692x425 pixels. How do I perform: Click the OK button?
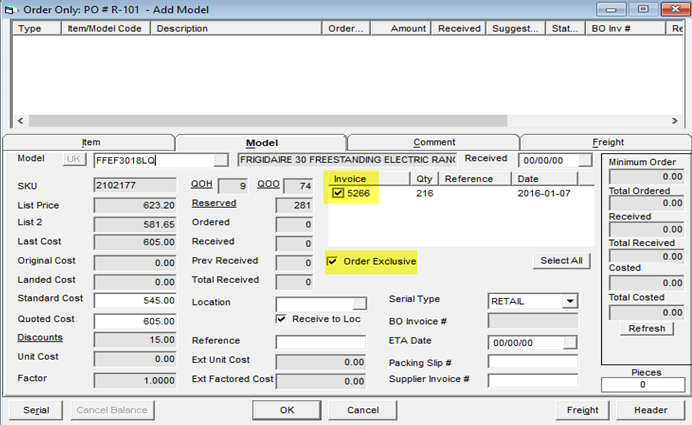pyautogui.click(x=287, y=410)
